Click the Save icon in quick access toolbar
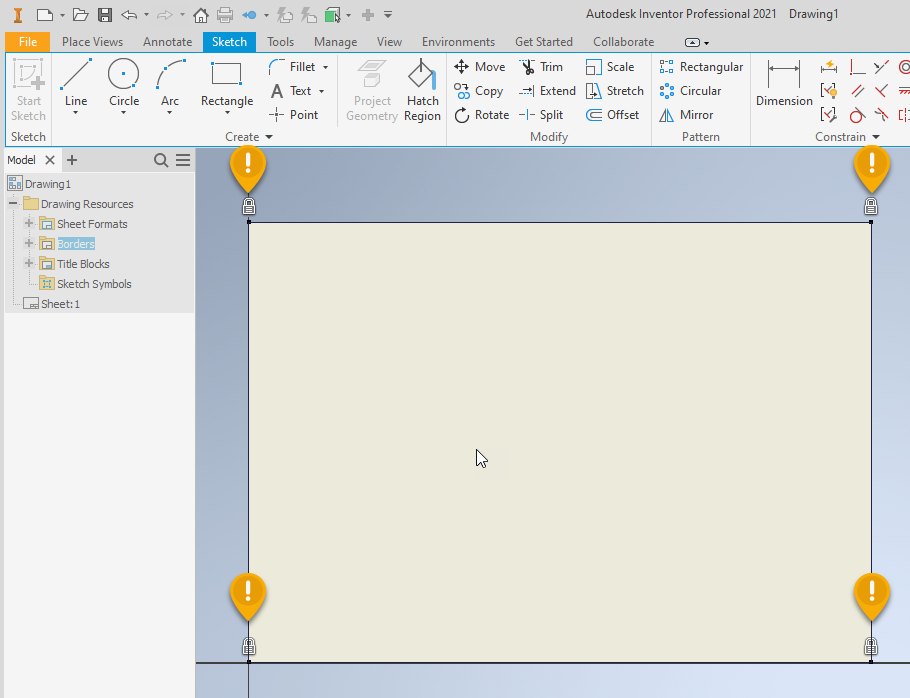Viewport: 910px width, 698px height. (103, 14)
